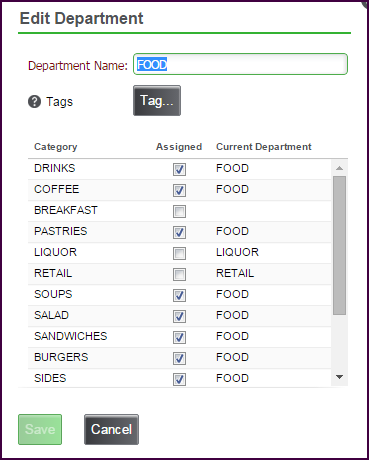Click the scrollbar down arrow
369x460 pixels.
(x=340, y=377)
